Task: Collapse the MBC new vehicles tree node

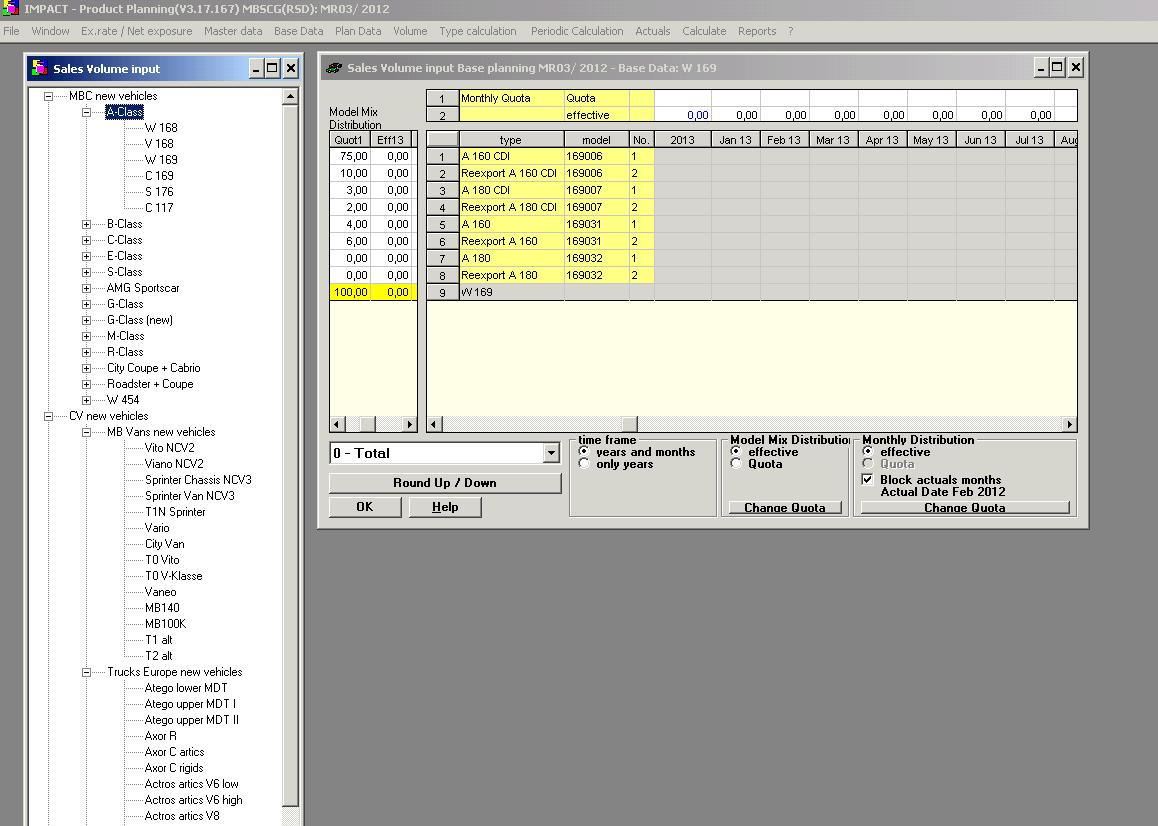Action: pyautogui.click(x=49, y=96)
